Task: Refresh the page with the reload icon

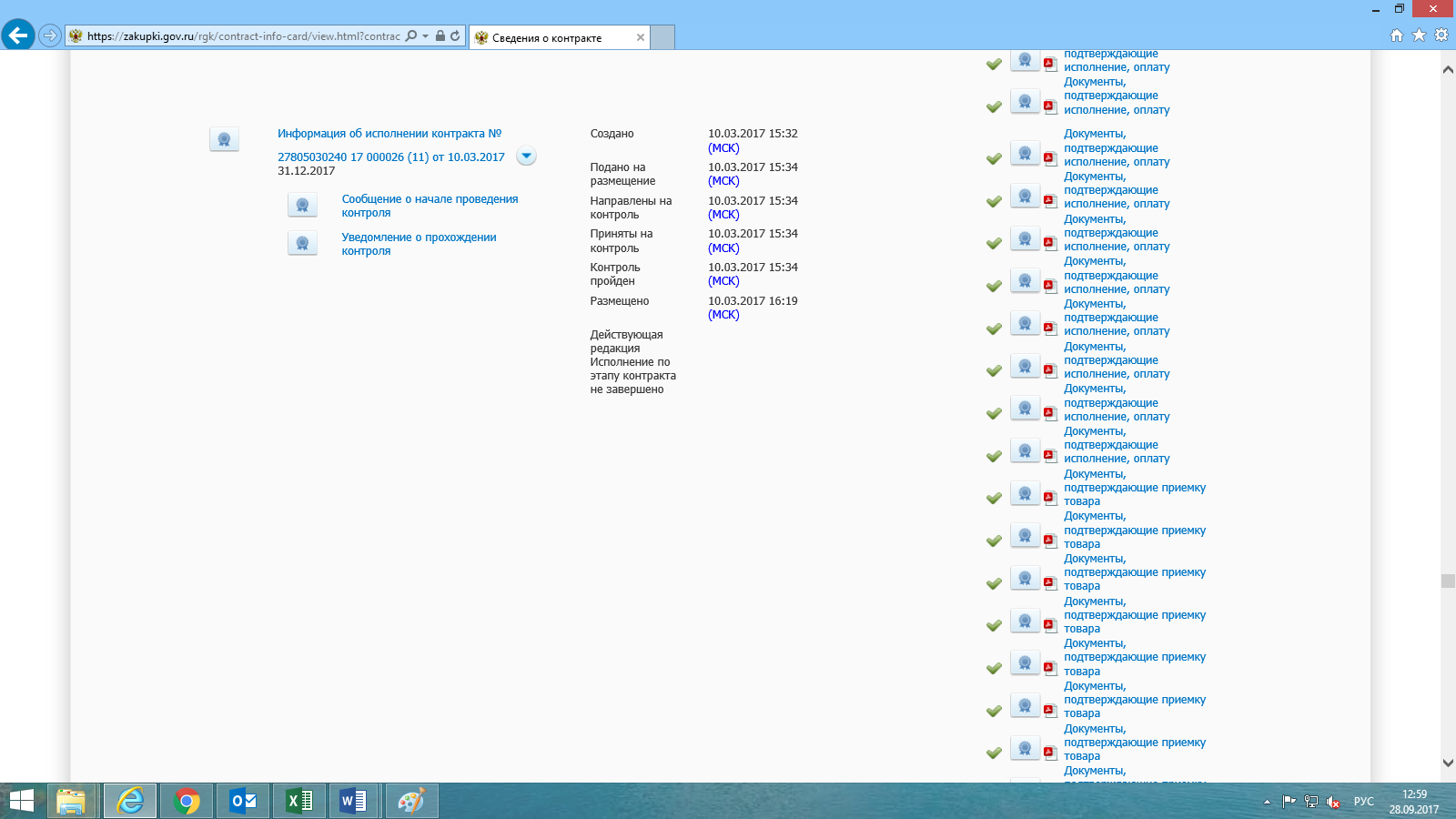Action: 455,36
